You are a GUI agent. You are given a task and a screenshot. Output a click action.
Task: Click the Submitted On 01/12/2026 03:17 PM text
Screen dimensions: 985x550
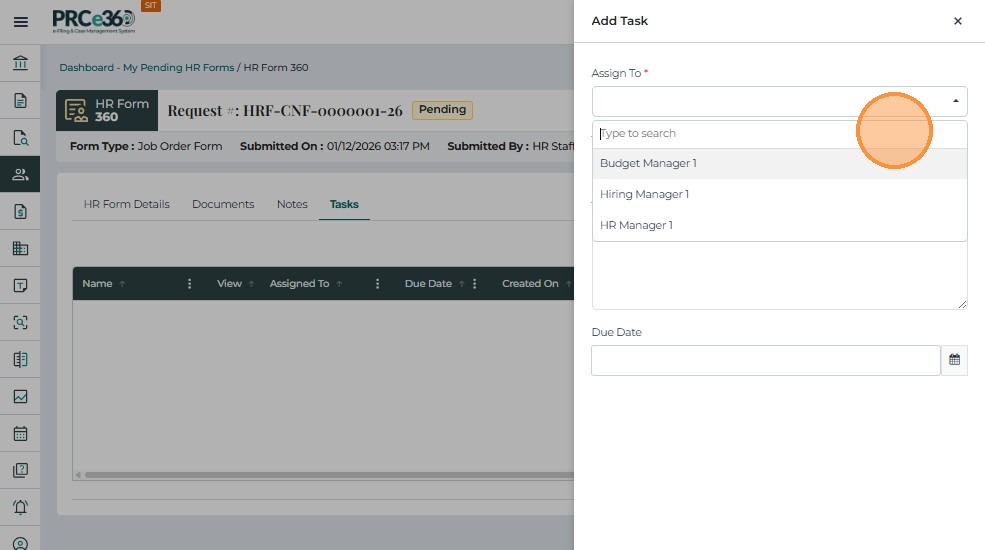click(x=335, y=146)
